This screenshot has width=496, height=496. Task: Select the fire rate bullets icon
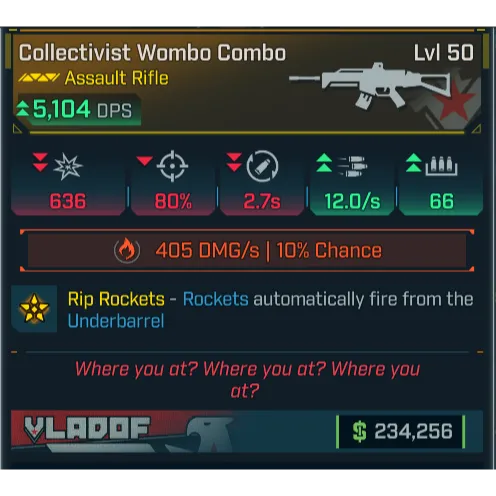[352, 166]
